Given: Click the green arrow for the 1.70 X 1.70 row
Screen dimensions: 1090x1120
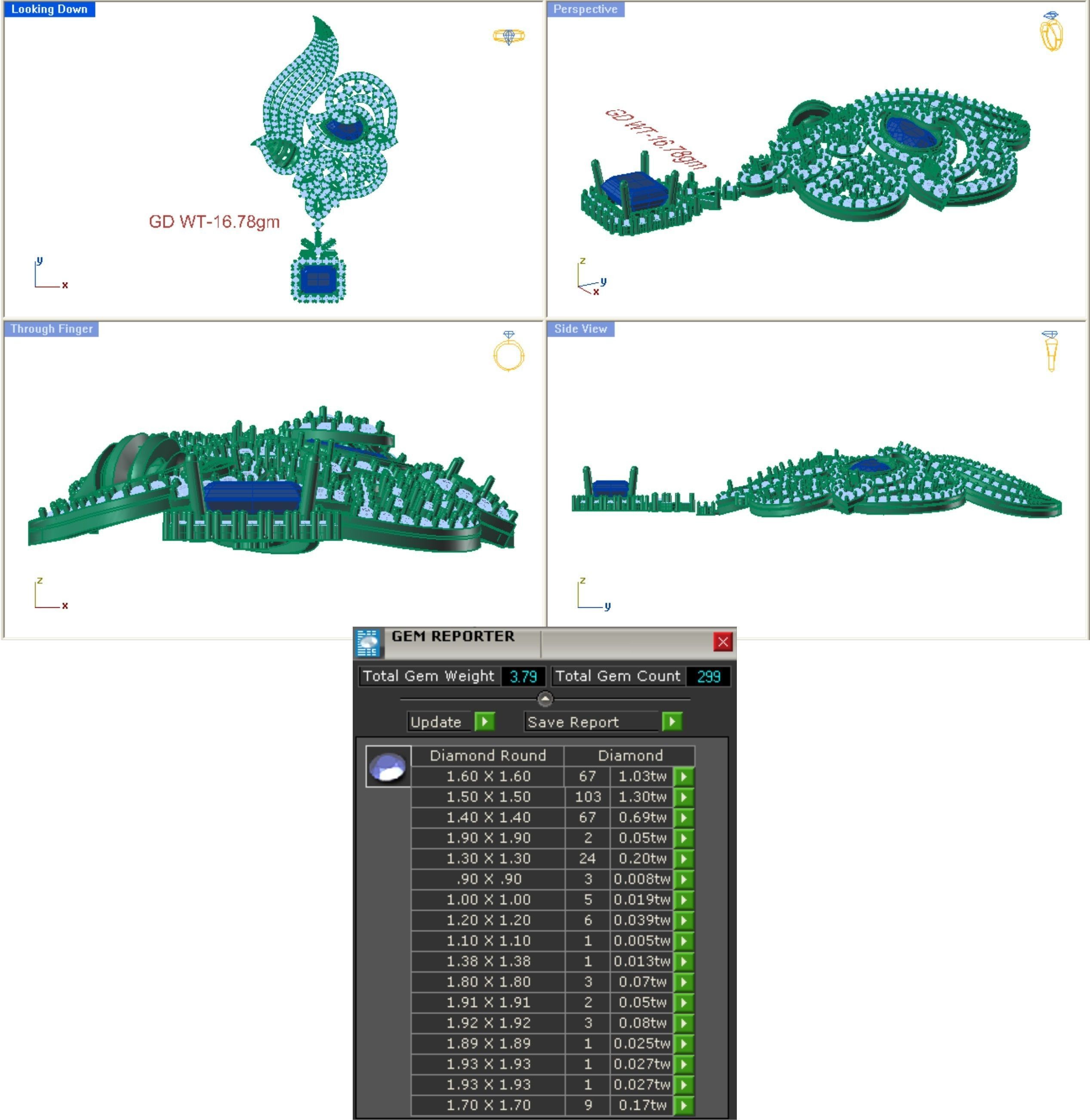Looking at the screenshot, I should 684,1105.
